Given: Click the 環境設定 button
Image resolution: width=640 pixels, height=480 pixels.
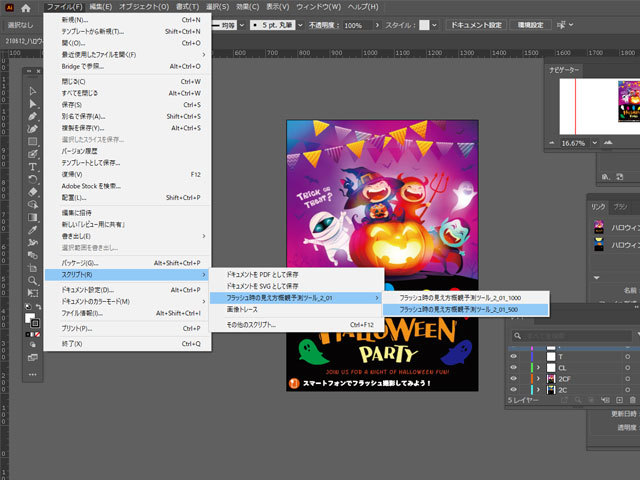Looking at the screenshot, I should (x=530, y=25).
